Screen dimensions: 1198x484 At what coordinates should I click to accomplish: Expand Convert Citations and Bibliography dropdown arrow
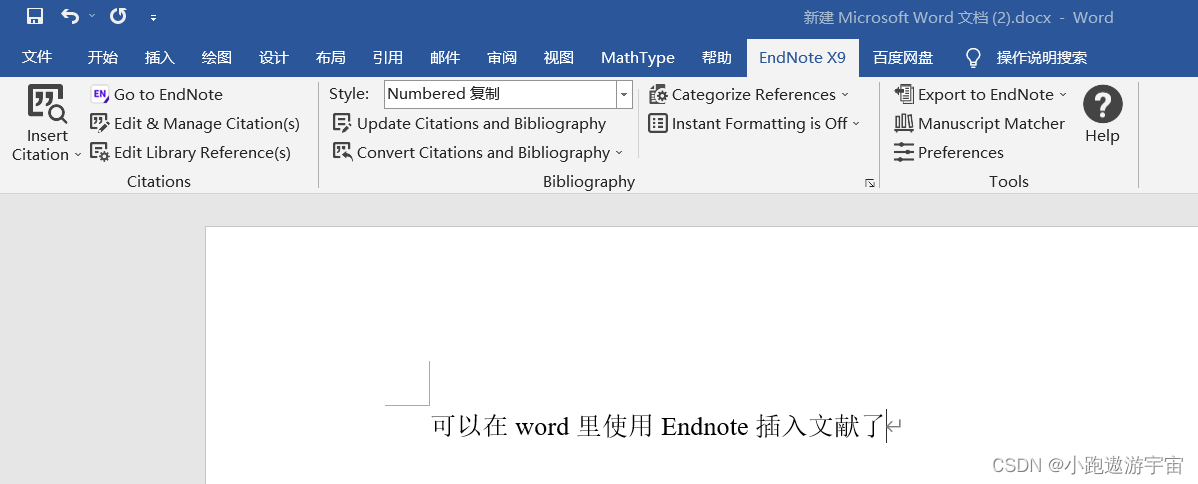(x=618, y=153)
